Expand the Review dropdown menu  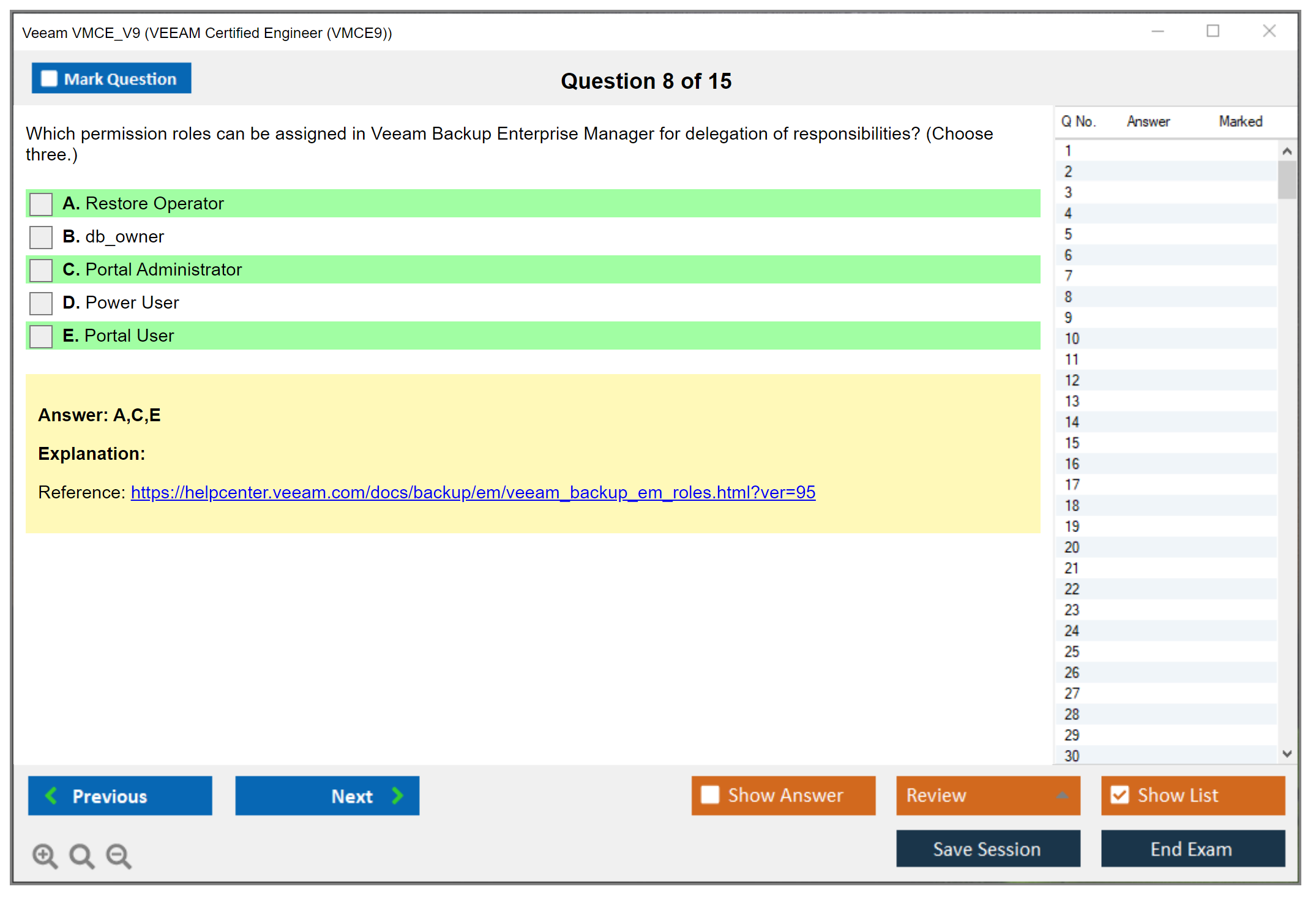[x=1062, y=795]
